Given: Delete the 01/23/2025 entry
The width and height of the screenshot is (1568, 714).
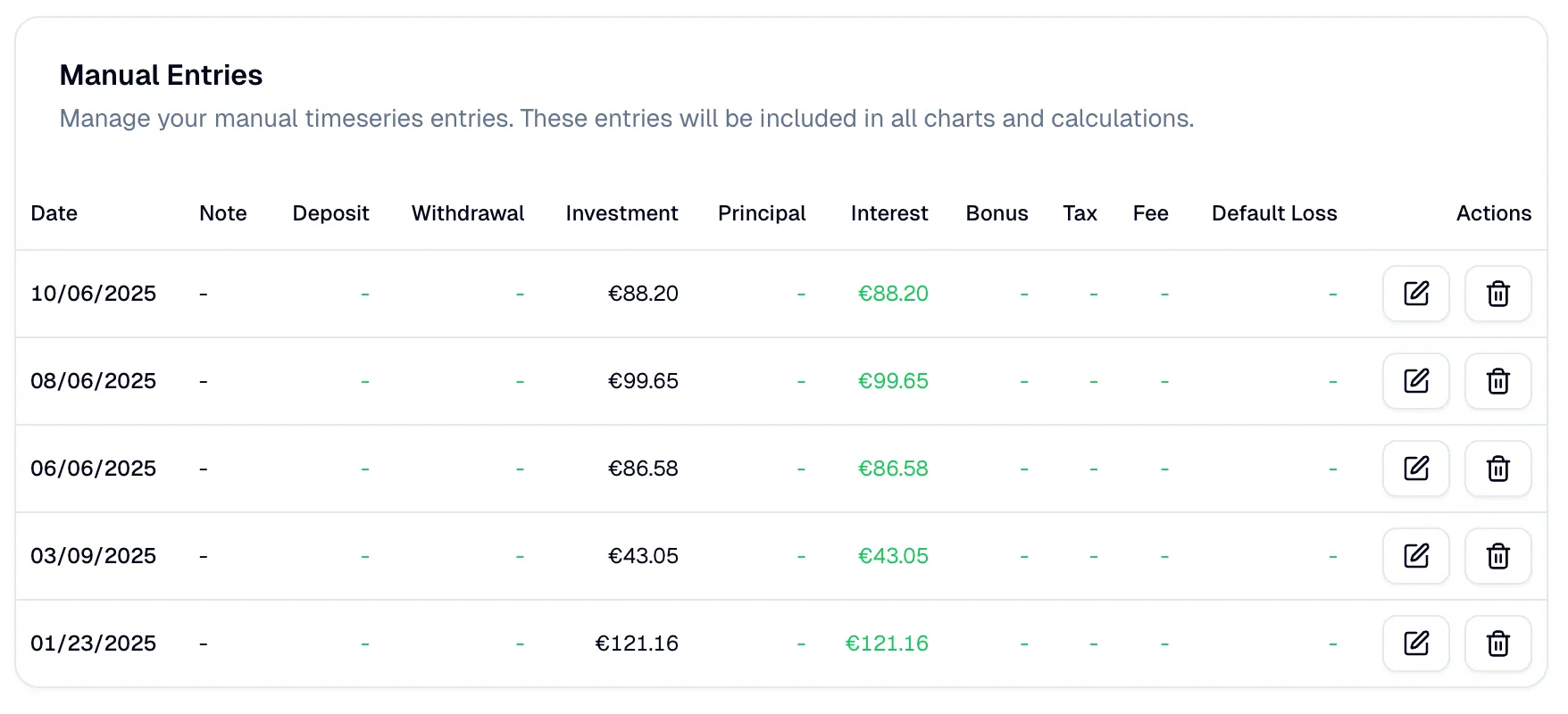Looking at the screenshot, I should 1497,643.
